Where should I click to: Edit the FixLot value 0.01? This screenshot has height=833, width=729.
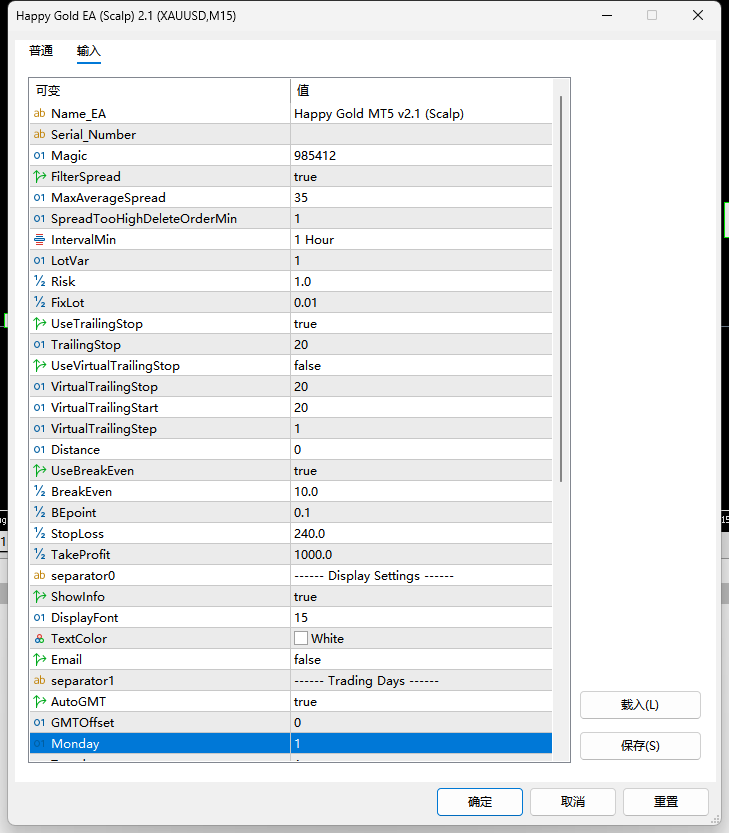click(421, 302)
